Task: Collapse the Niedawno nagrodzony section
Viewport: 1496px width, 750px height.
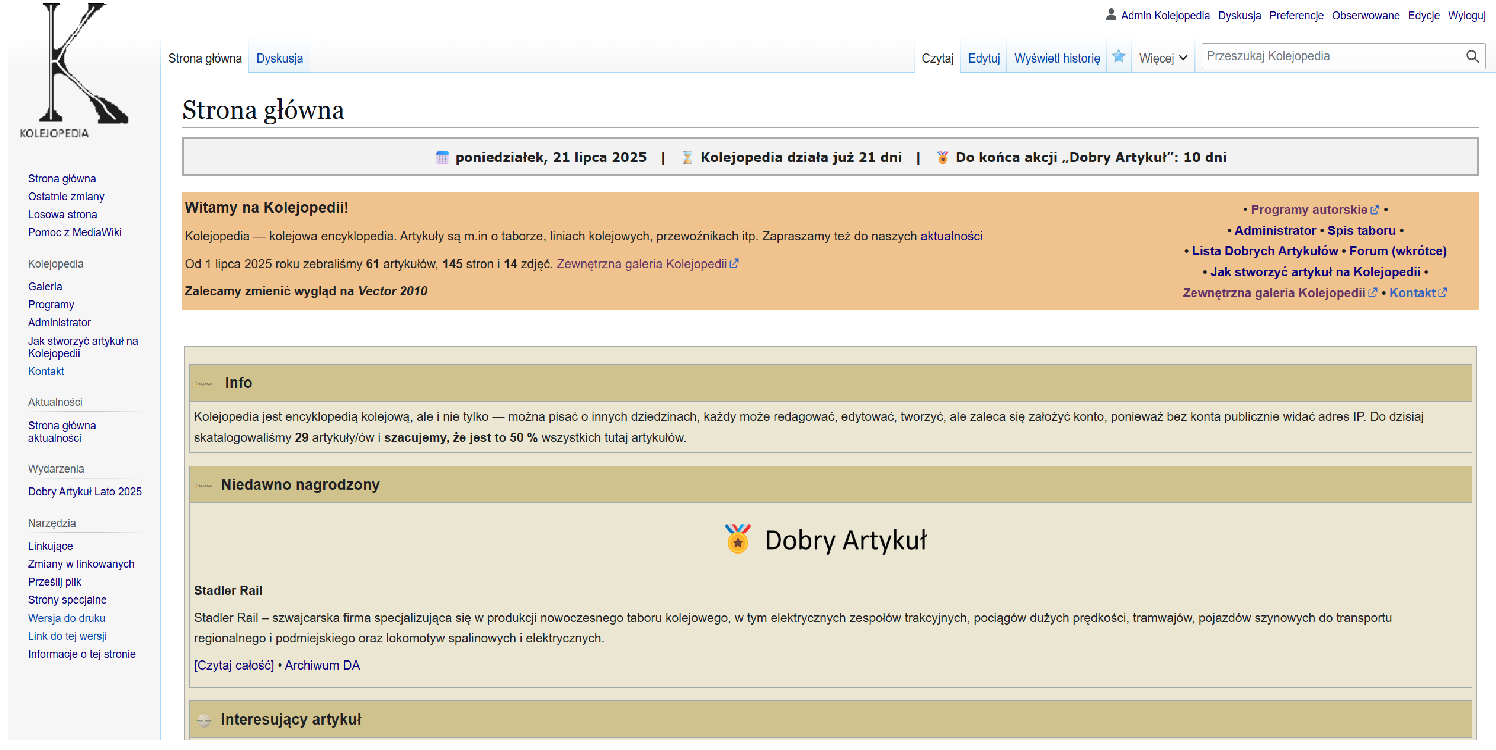Action: coord(205,485)
